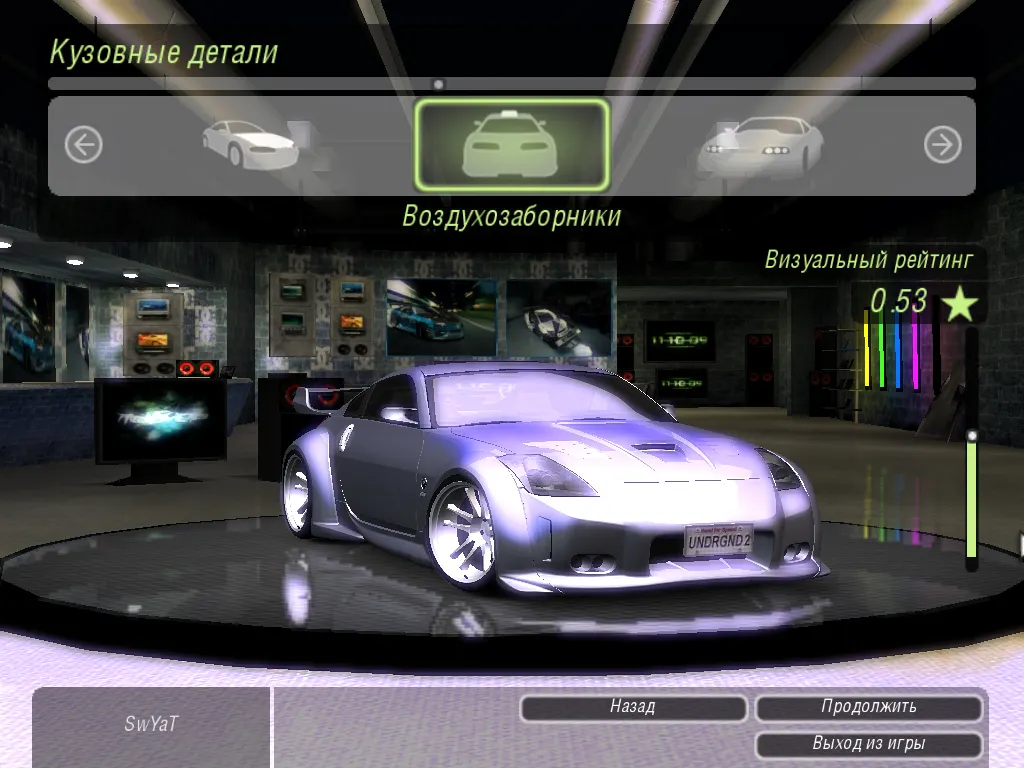Click the yellow star rating icon

959,303
